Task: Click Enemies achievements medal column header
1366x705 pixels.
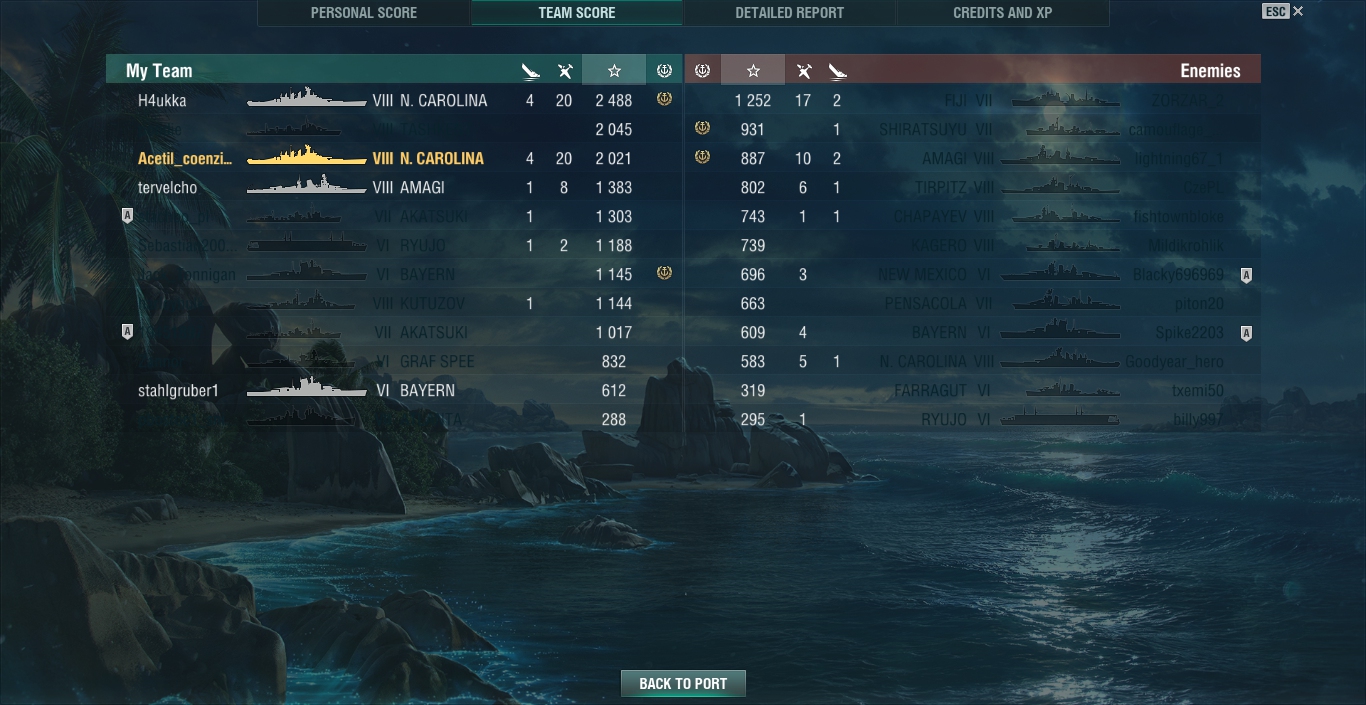Action: point(702,71)
